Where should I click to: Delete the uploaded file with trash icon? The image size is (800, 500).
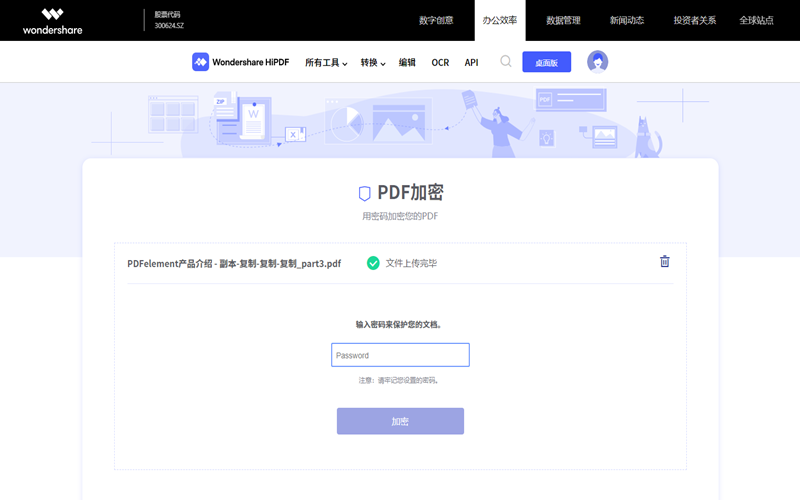(x=665, y=262)
